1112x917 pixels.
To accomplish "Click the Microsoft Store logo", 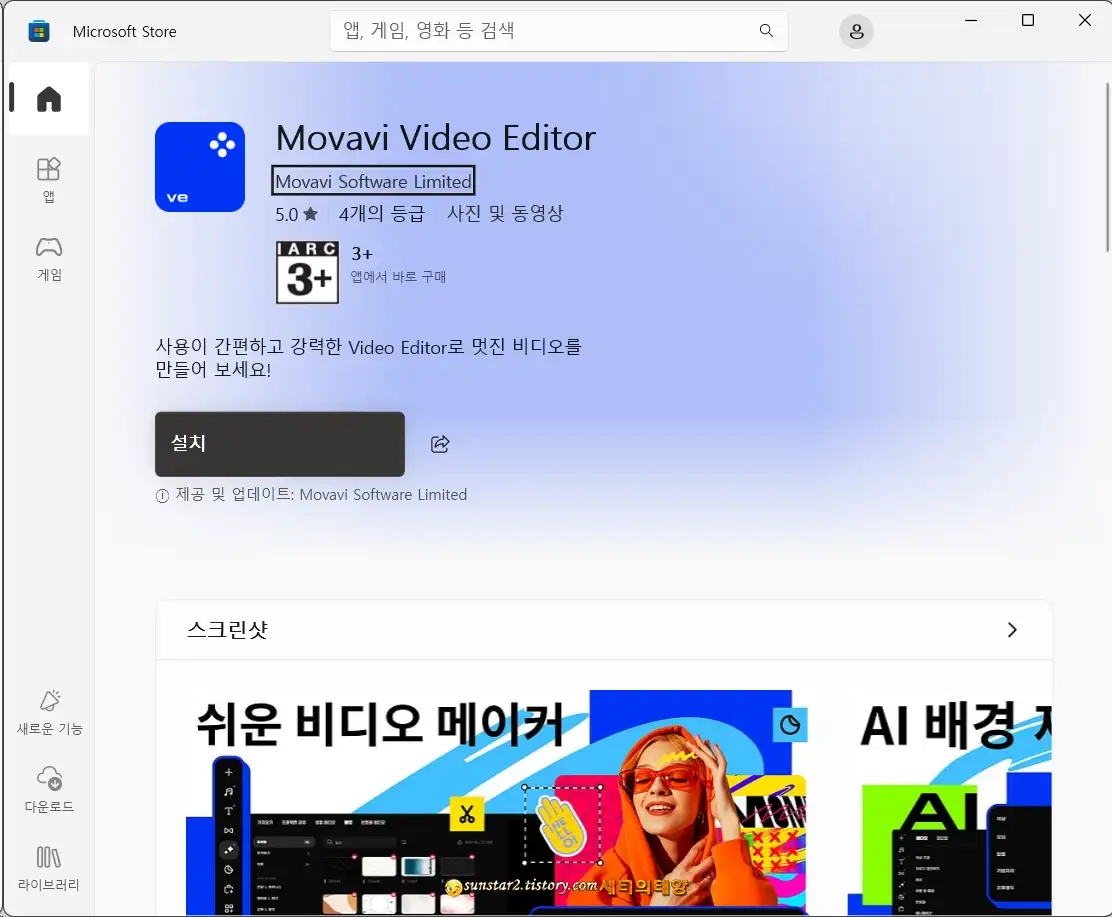I will click(38, 31).
